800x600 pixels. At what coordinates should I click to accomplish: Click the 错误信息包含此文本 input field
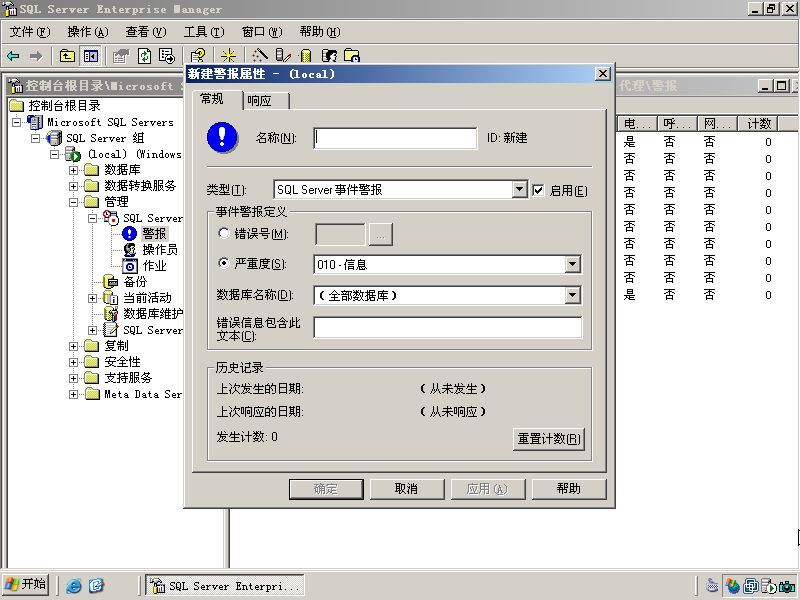pos(447,328)
